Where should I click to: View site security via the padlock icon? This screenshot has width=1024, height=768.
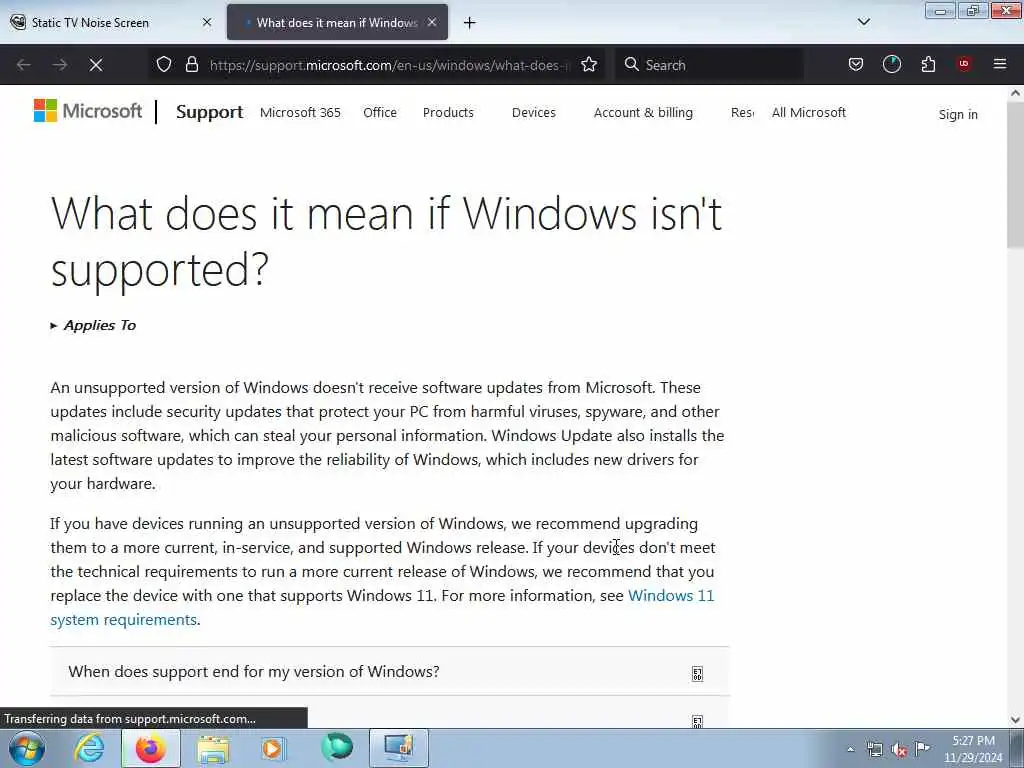coord(192,65)
